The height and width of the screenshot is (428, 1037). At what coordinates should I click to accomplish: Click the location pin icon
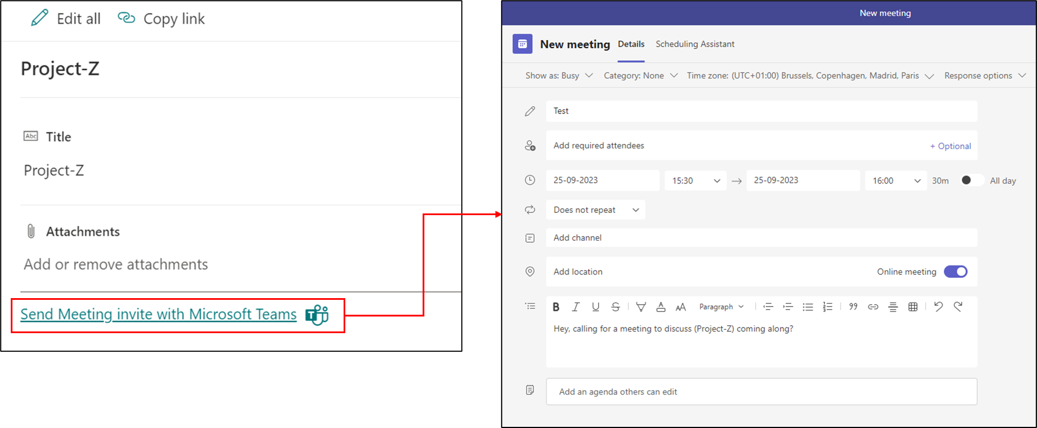click(x=529, y=271)
